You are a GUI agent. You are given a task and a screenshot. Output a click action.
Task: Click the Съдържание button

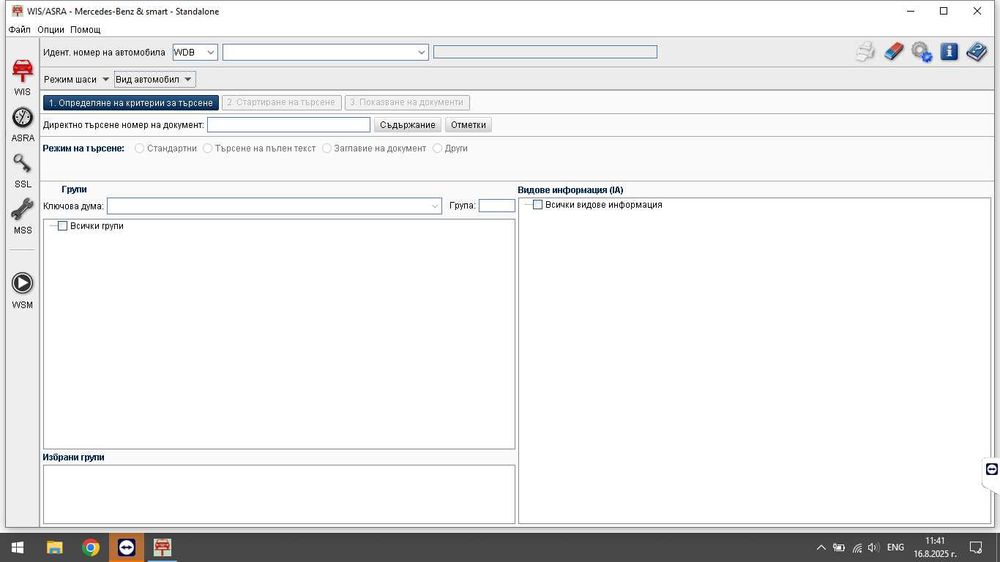tap(408, 125)
